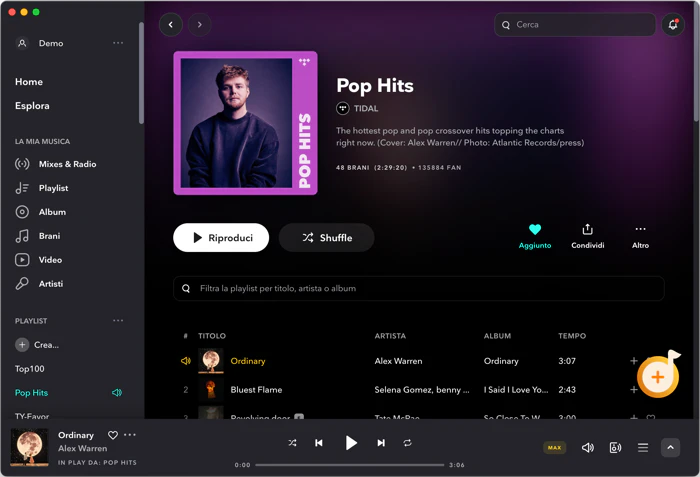Open the Brani library section

38,236
